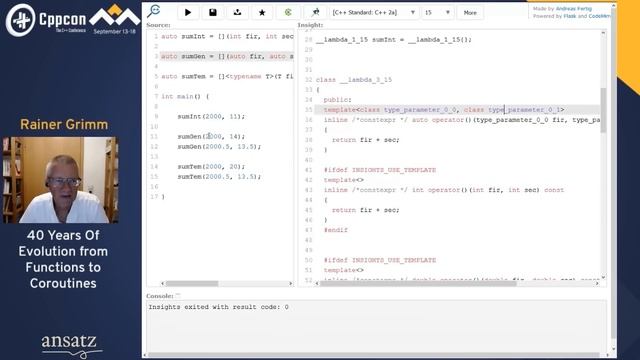Click insight pane scroll down arrow
Screen dimensions: 640x360
pyautogui.click(x=603, y=277)
